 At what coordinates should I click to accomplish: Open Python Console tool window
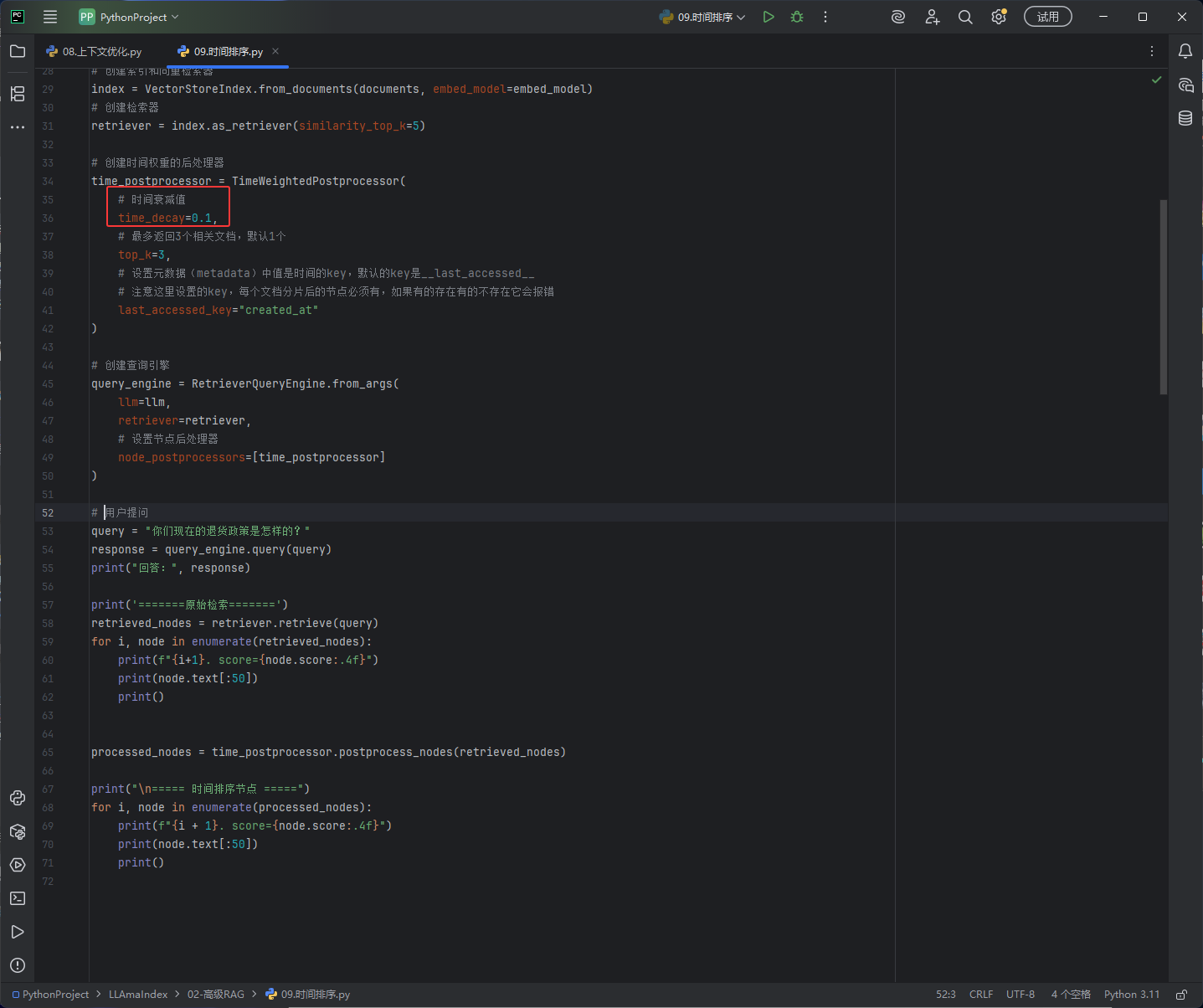18,798
